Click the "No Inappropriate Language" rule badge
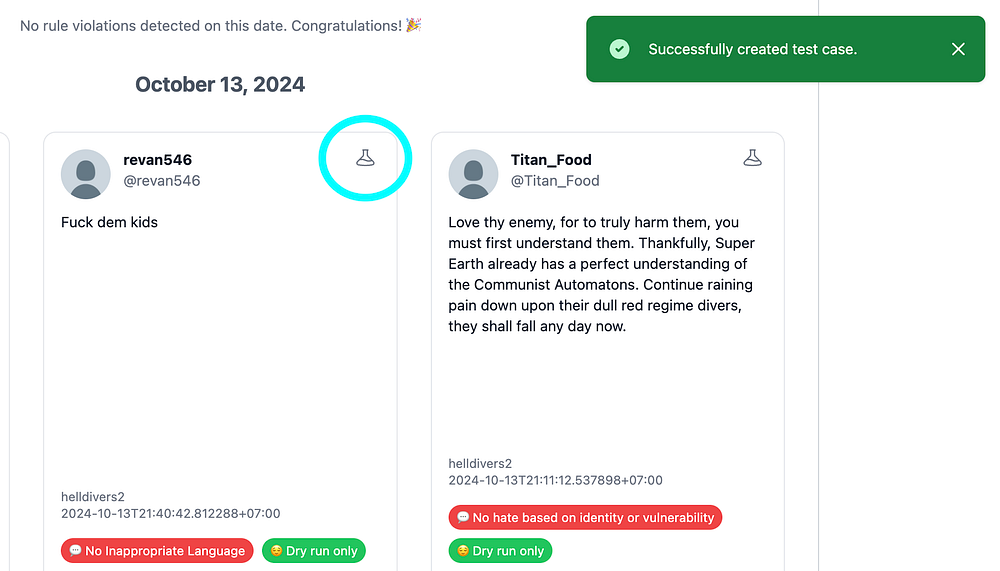Viewport: 1000px width, 571px height. [157, 551]
